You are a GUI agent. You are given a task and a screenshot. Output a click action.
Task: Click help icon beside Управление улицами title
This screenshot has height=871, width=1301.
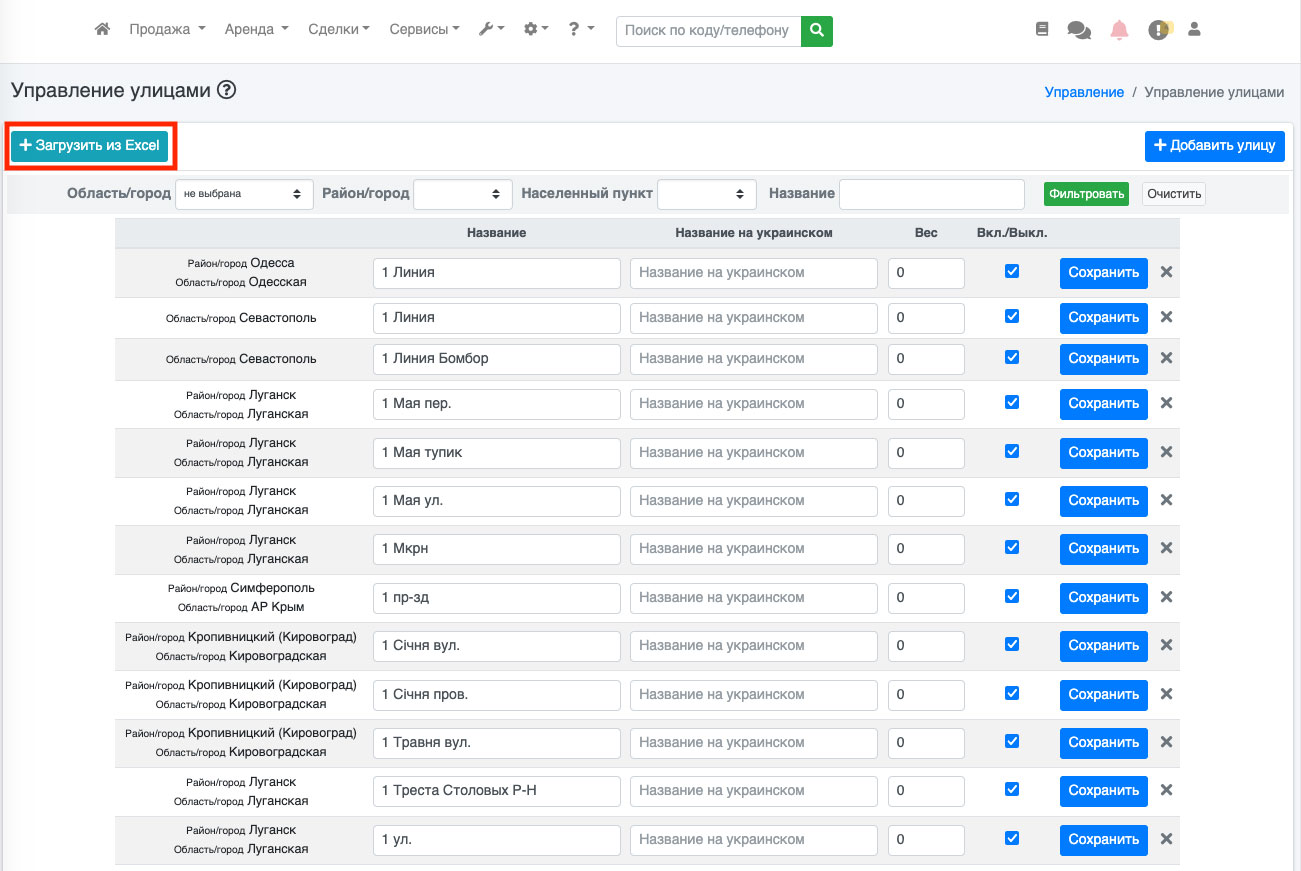tap(226, 91)
